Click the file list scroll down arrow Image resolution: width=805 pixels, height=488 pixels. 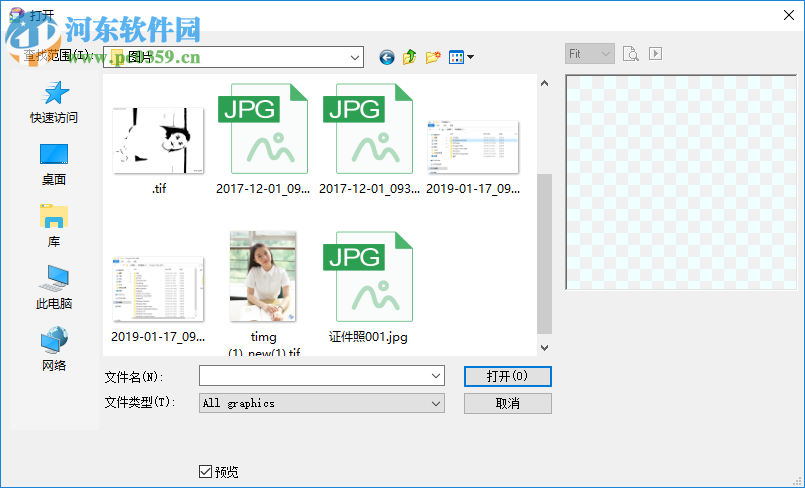[544, 347]
